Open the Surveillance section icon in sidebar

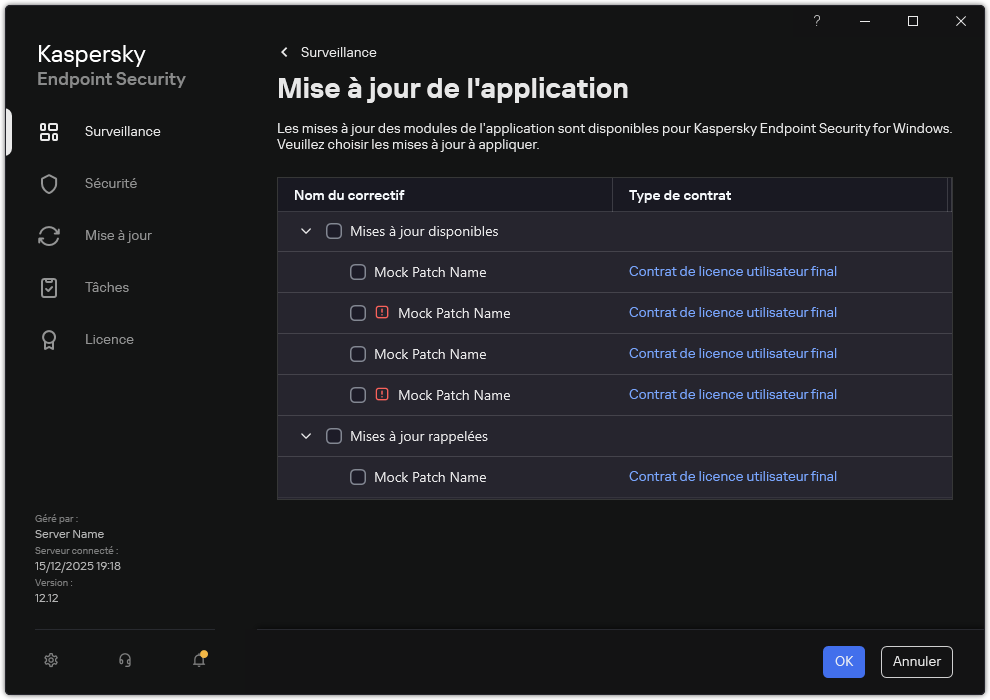click(49, 131)
